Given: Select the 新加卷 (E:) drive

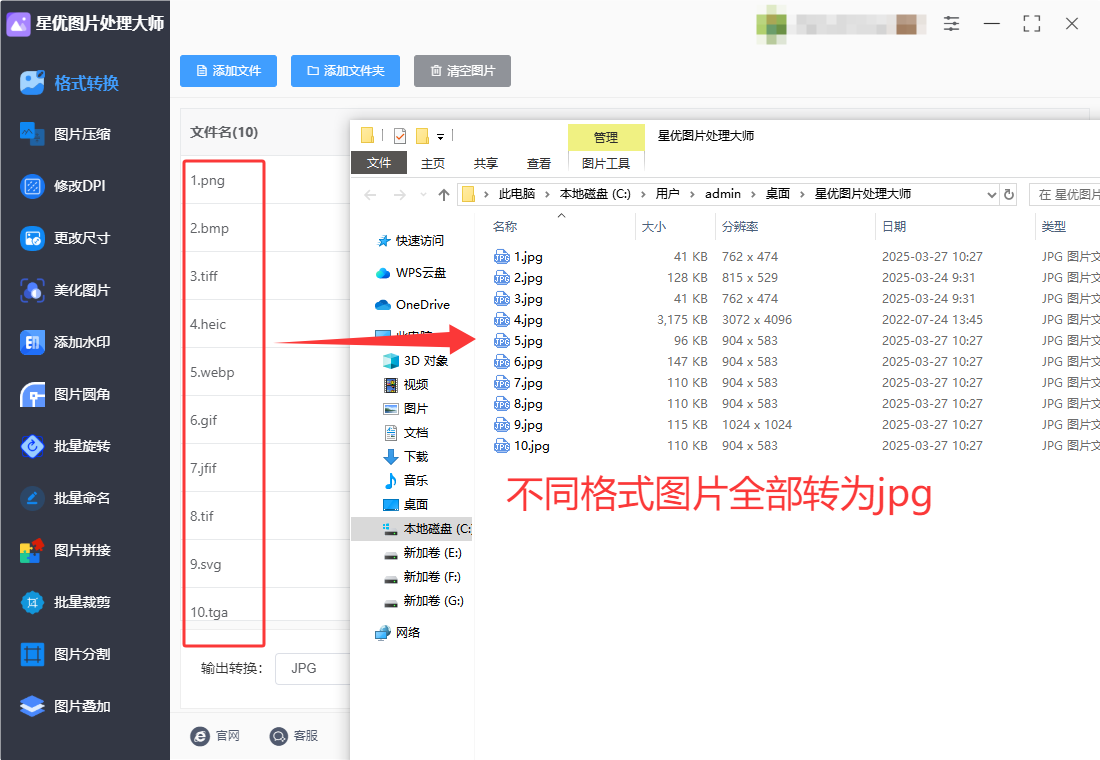Looking at the screenshot, I should 423,553.
